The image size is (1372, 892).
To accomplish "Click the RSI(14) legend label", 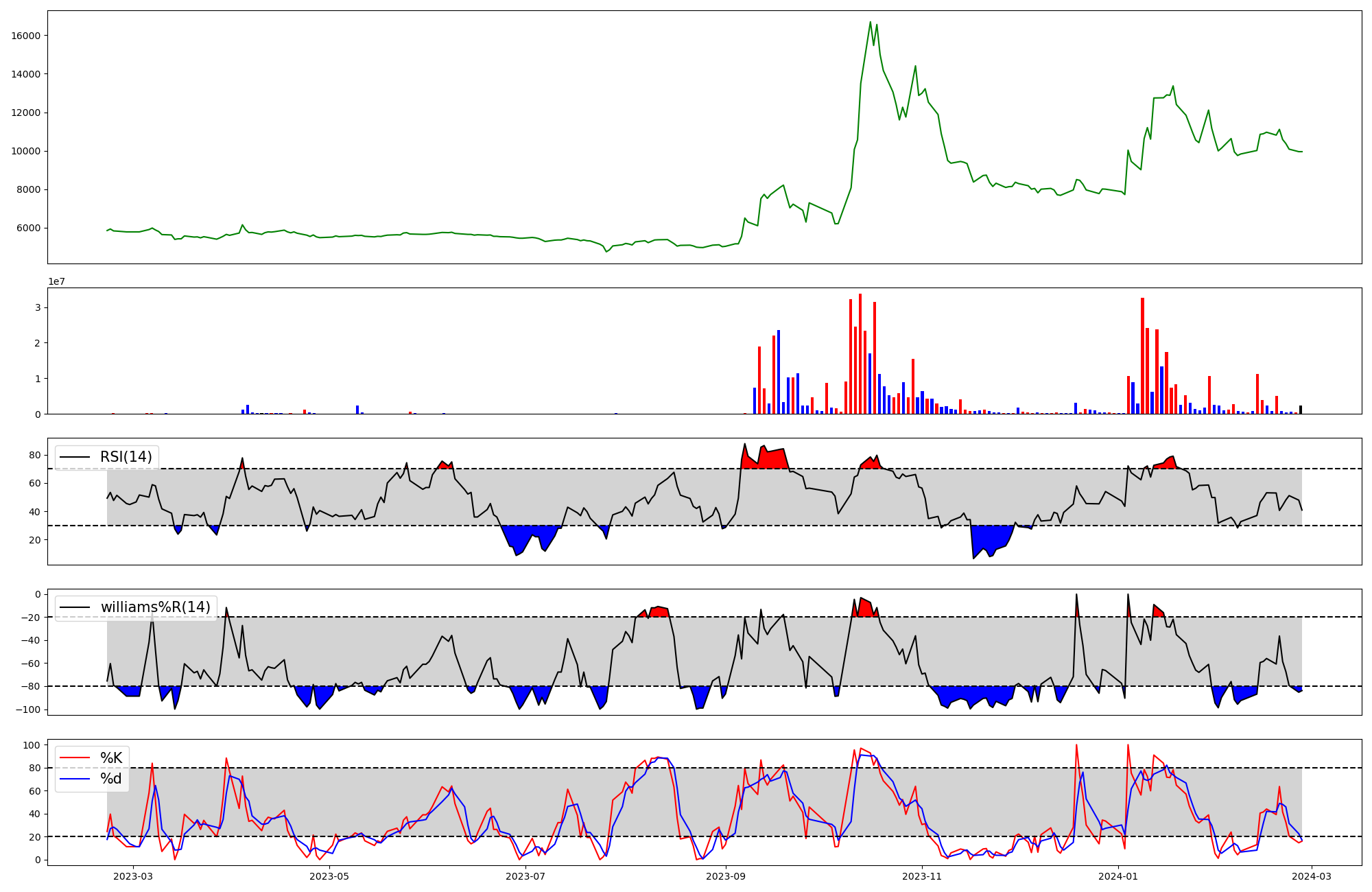I will (x=126, y=457).
